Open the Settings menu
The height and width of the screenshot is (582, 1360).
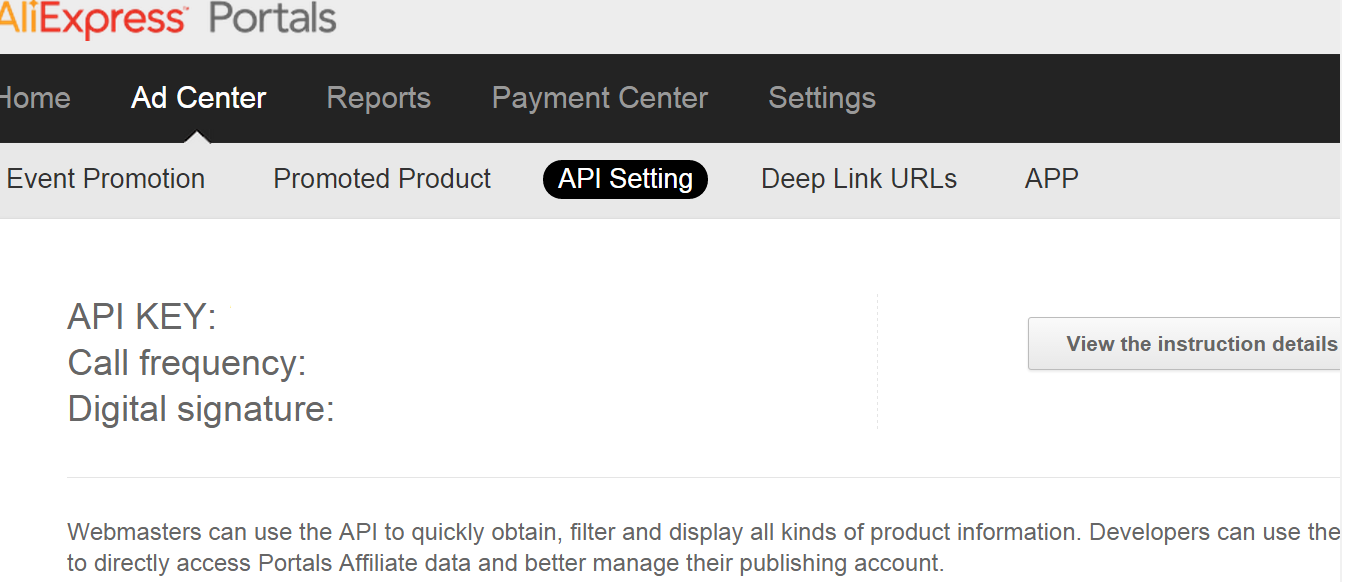pyautogui.click(x=822, y=98)
